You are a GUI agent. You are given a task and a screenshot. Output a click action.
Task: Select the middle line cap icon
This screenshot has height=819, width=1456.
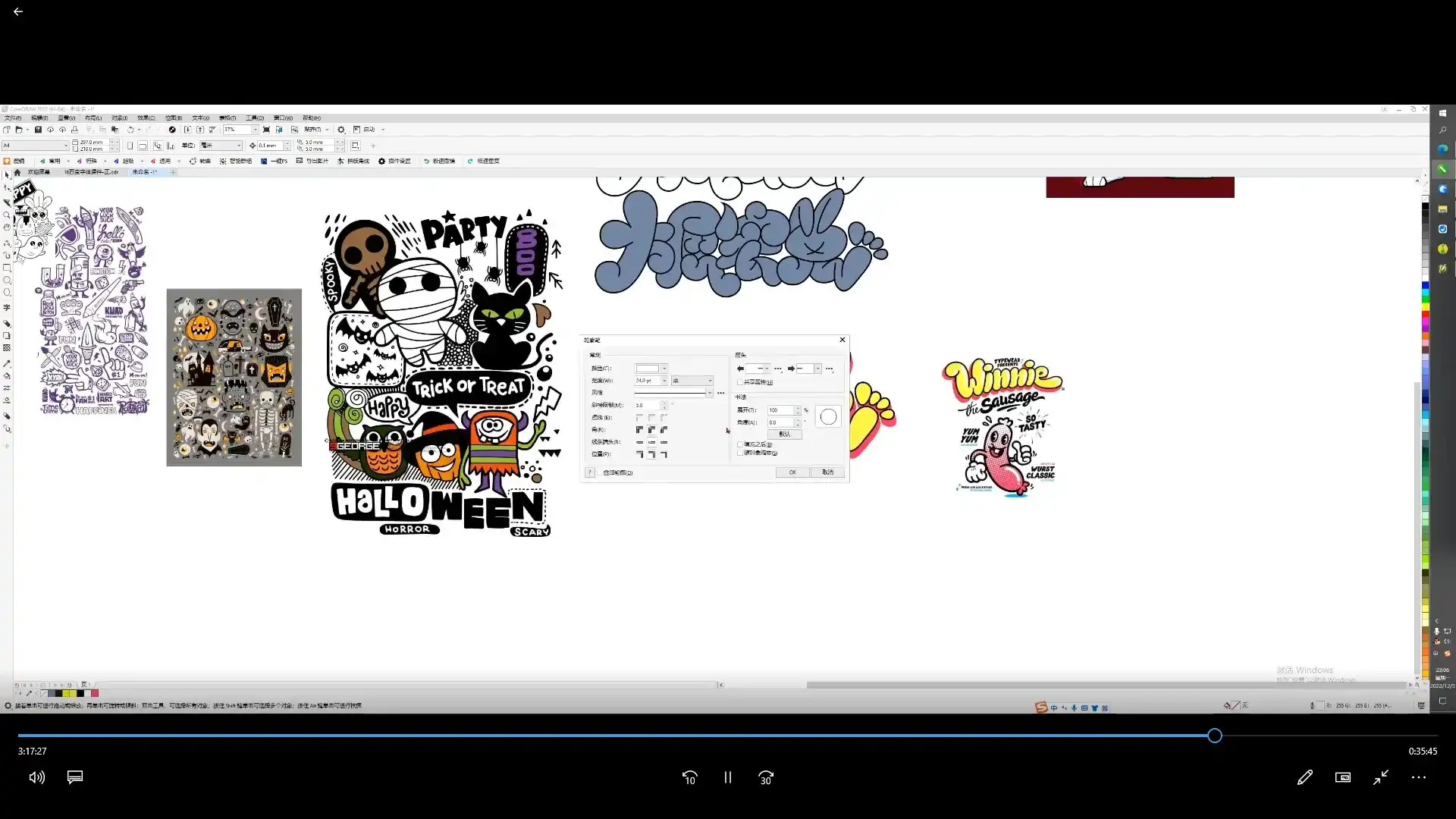(651, 442)
